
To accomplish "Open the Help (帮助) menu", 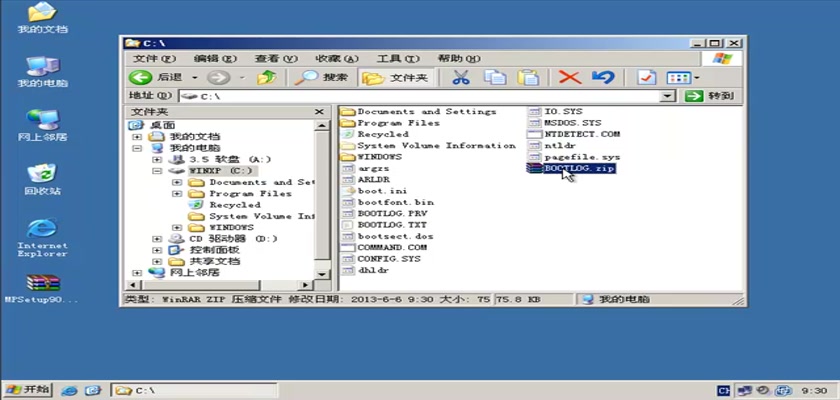I will point(459,58).
